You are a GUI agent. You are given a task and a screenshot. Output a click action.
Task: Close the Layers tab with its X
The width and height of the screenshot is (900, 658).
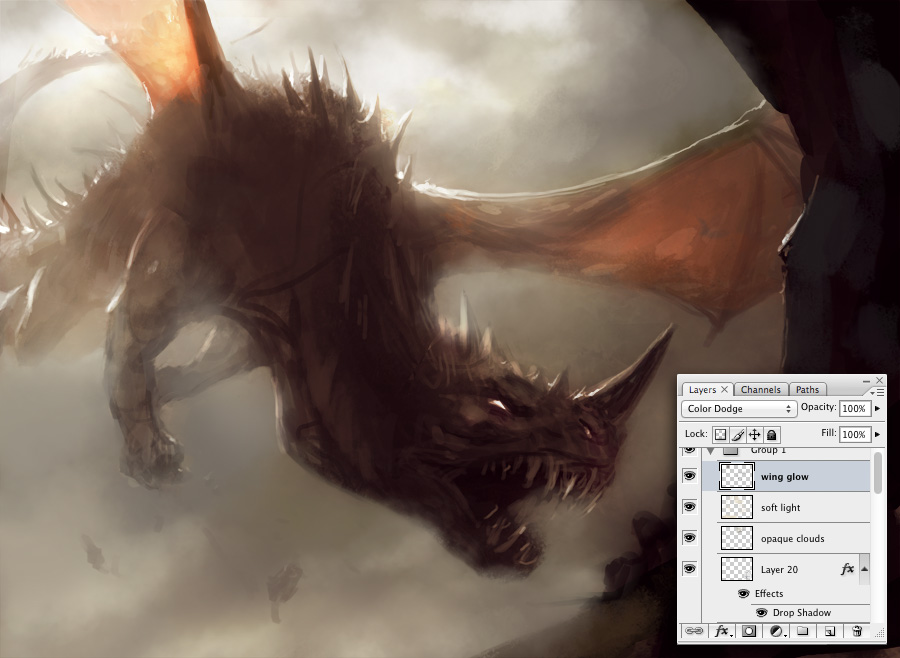pyautogui.click(x=724, y=389)
